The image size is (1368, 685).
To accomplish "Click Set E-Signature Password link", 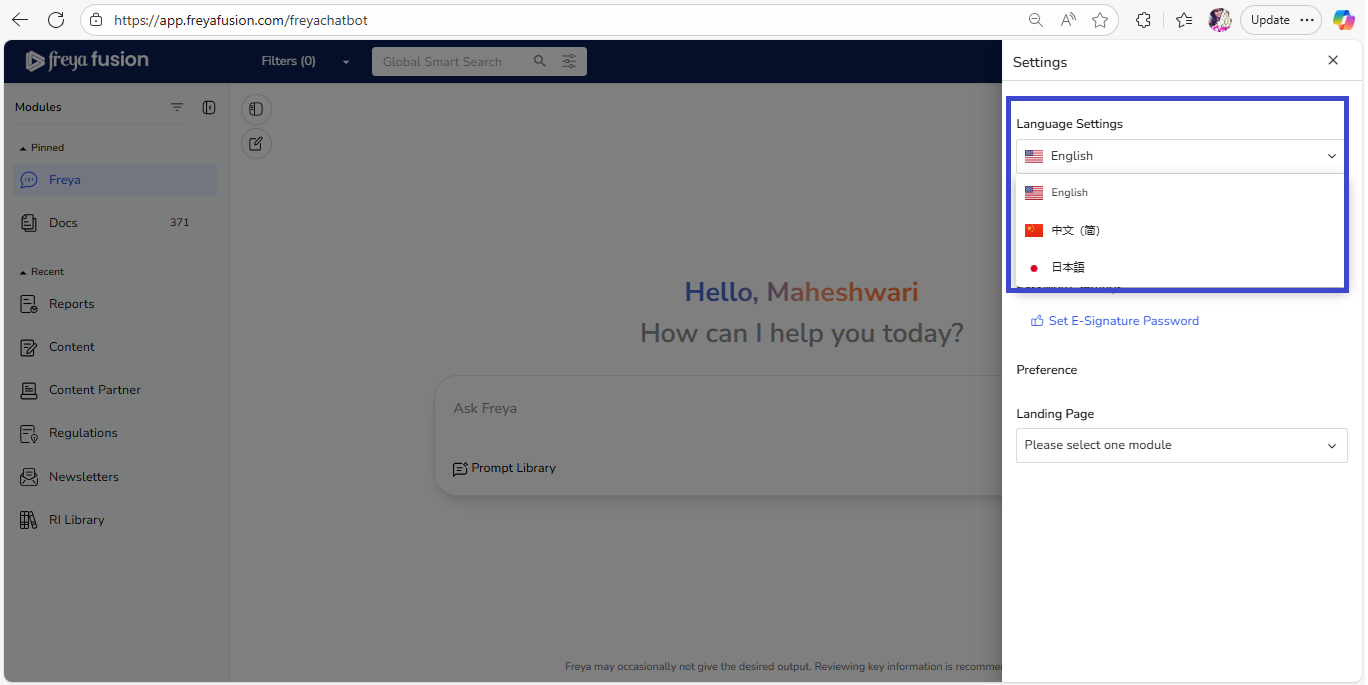I will 1123,321.
